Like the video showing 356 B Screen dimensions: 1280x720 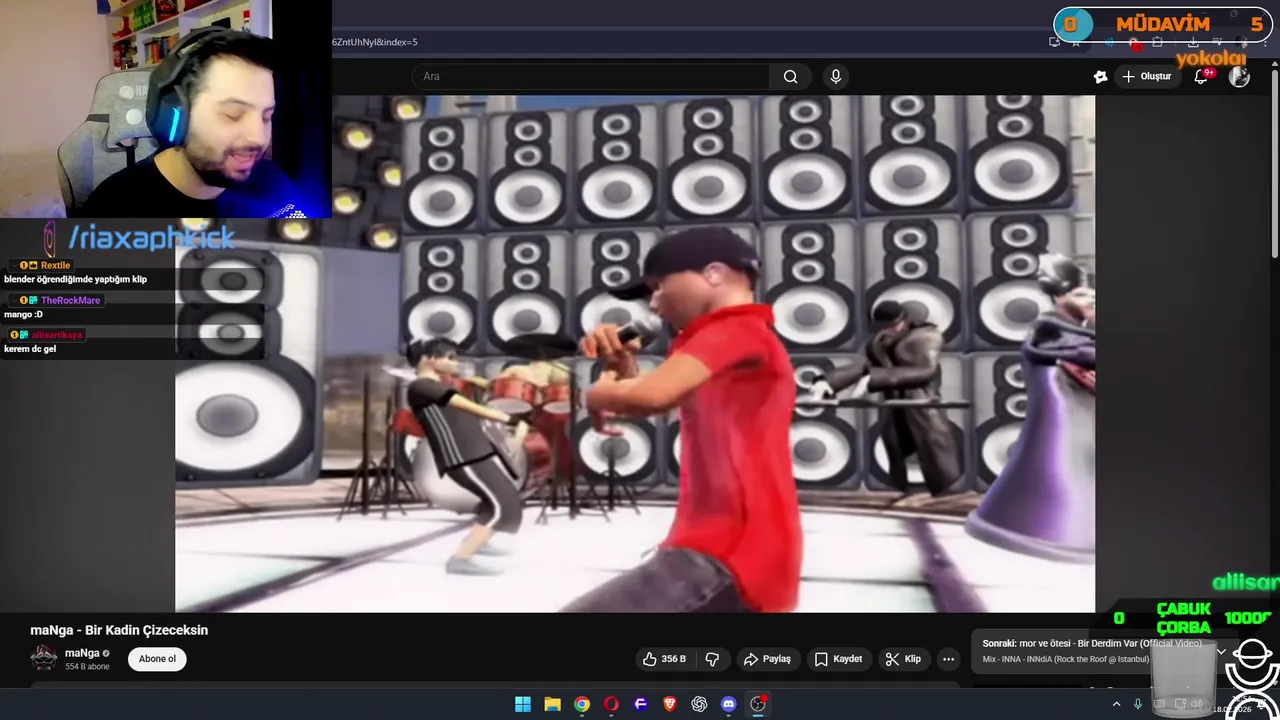665,659
